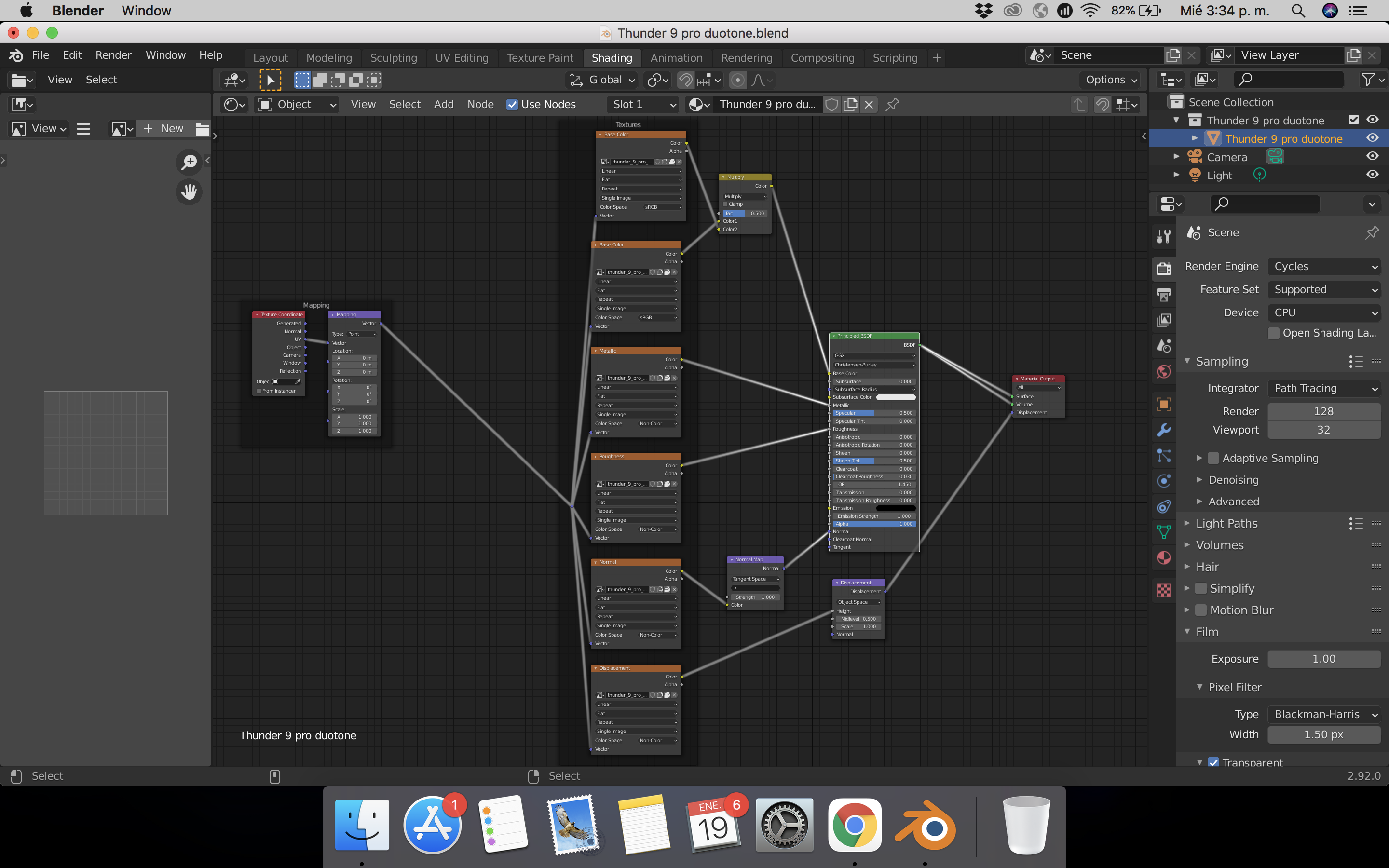Open the Output properties printer icon

point(1163,295)
